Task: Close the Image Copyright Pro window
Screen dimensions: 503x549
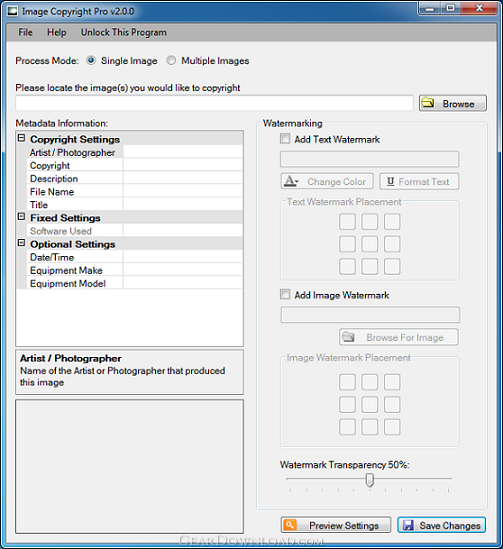Action: point(479,8)
